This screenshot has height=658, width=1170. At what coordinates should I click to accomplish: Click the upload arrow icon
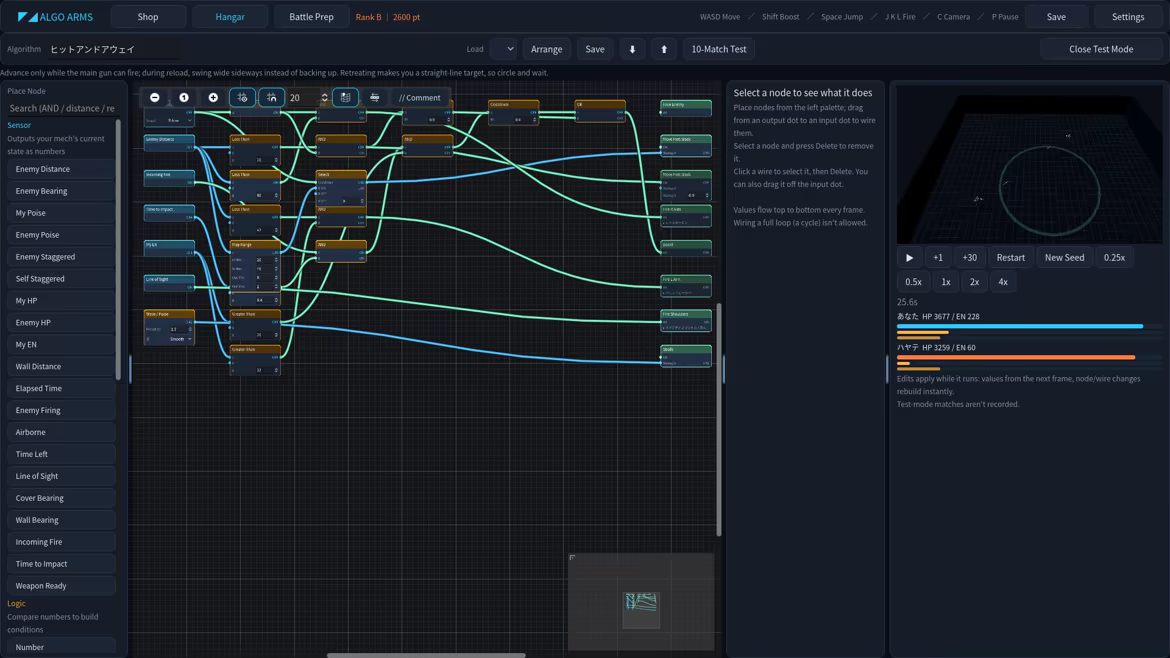coord(664,49)
